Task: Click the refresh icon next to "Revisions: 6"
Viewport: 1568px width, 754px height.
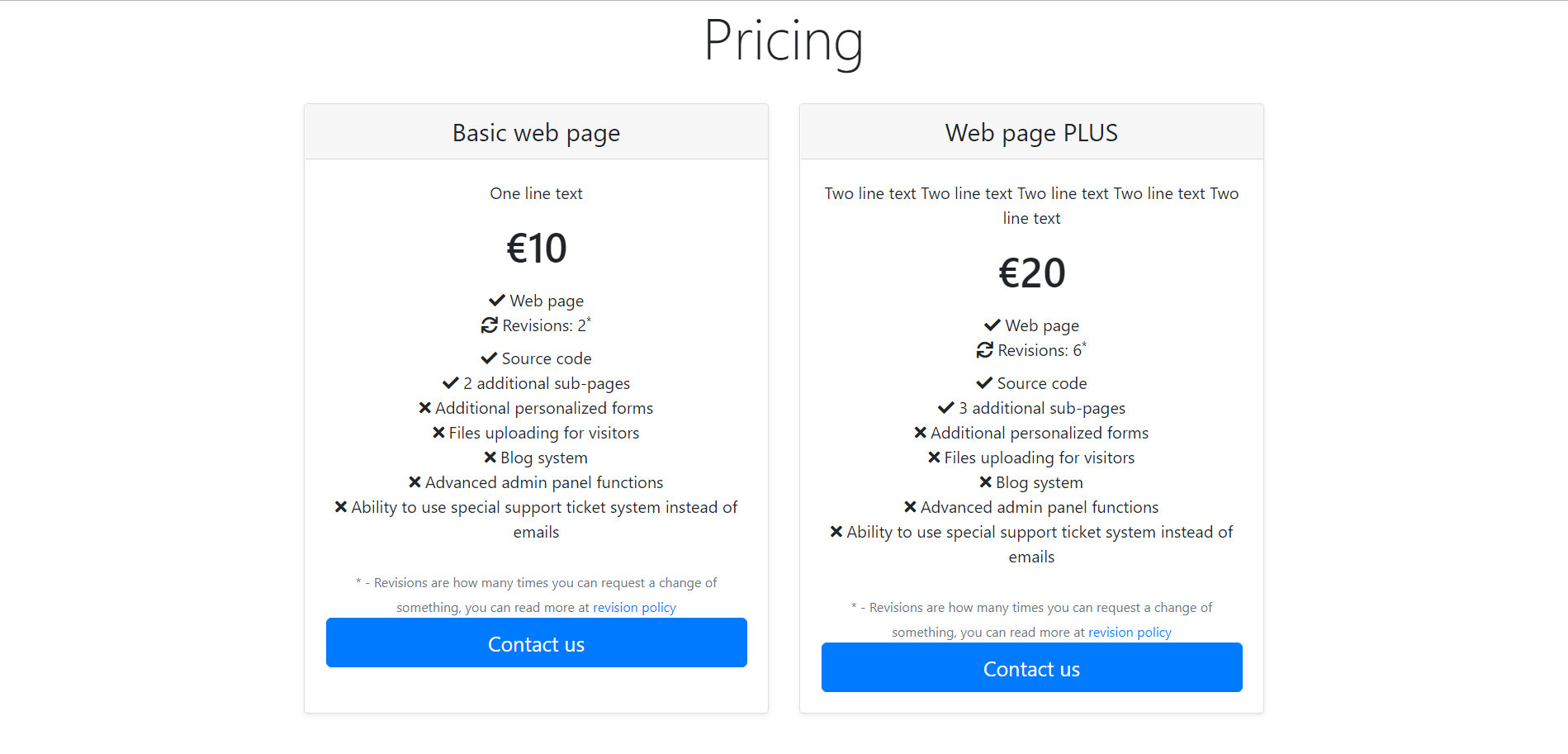Action: pyautogui.click(x=983, y=350)
